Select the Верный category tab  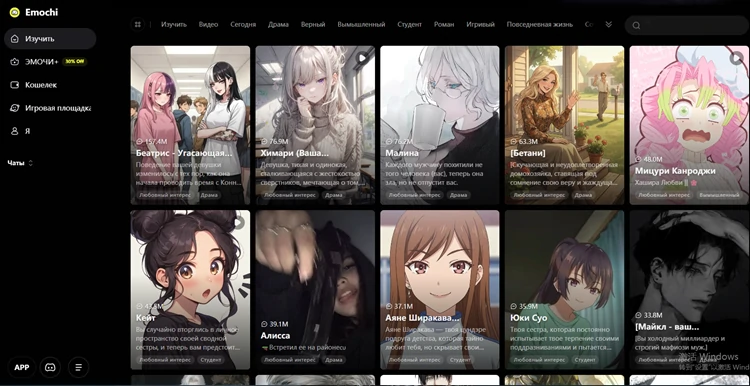313,24
